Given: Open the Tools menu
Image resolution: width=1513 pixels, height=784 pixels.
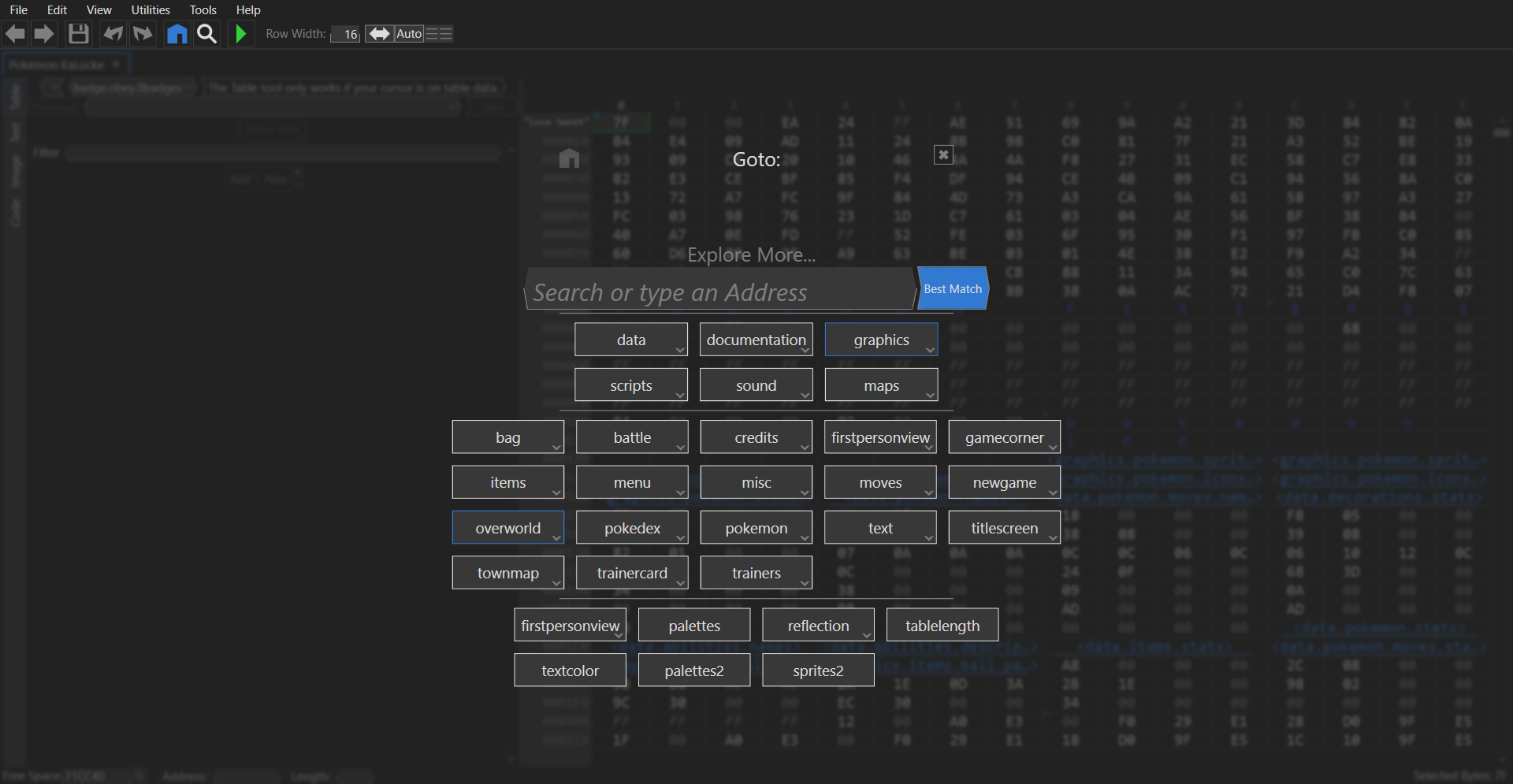Looking at the screenshot, I should [x=203, y=10].
